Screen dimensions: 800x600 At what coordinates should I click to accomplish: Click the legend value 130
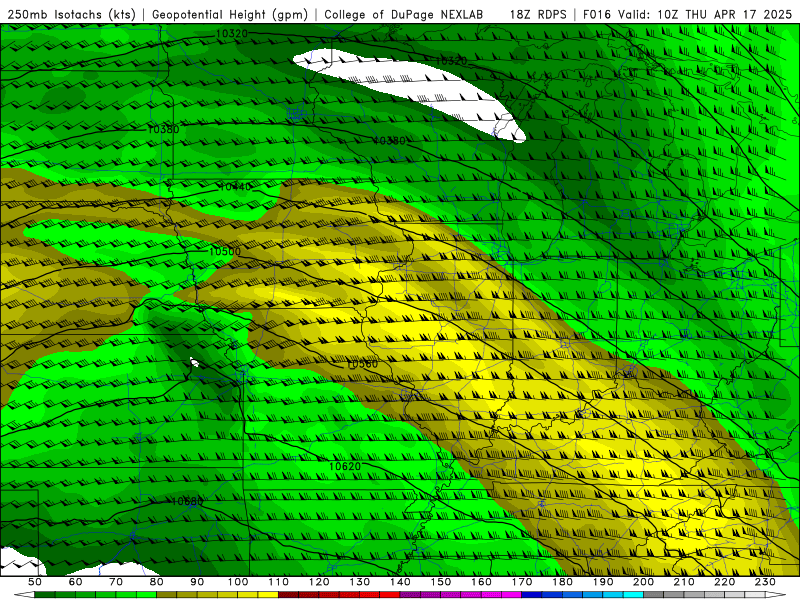[x=360, y=582]
